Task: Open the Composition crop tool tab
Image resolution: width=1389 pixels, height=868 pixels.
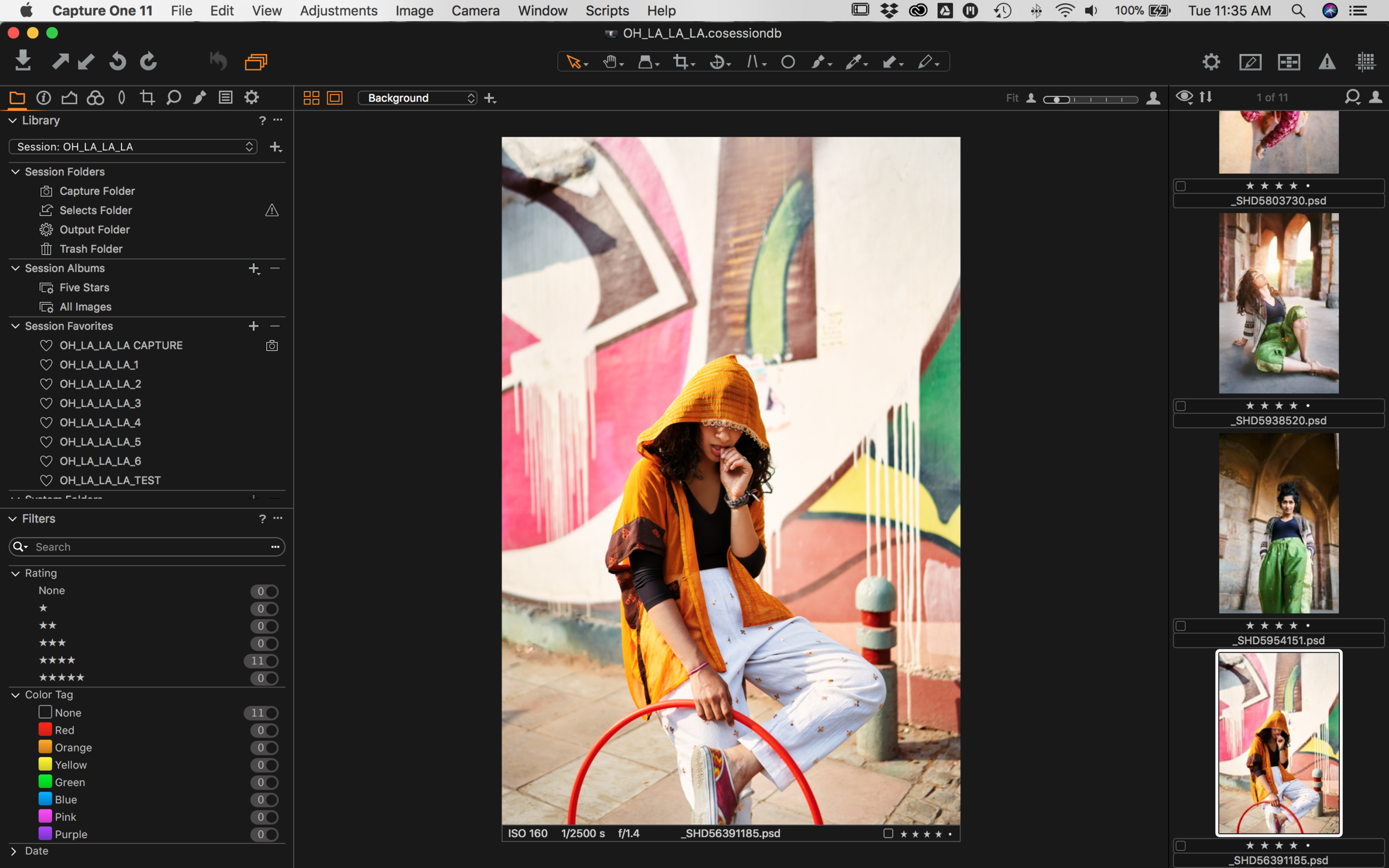Action: click(x=148, y=98)
